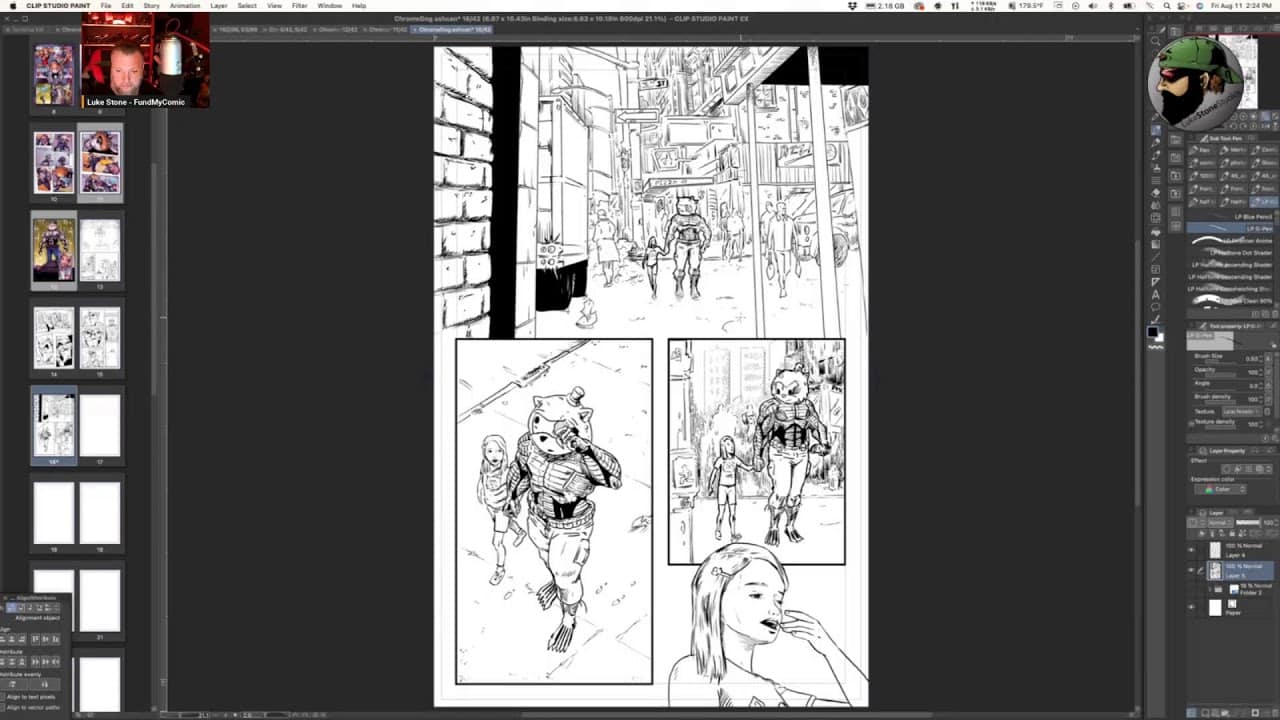Select the Fill bucket tool
Viewport: 1280px width, 720px height.
1156,231
